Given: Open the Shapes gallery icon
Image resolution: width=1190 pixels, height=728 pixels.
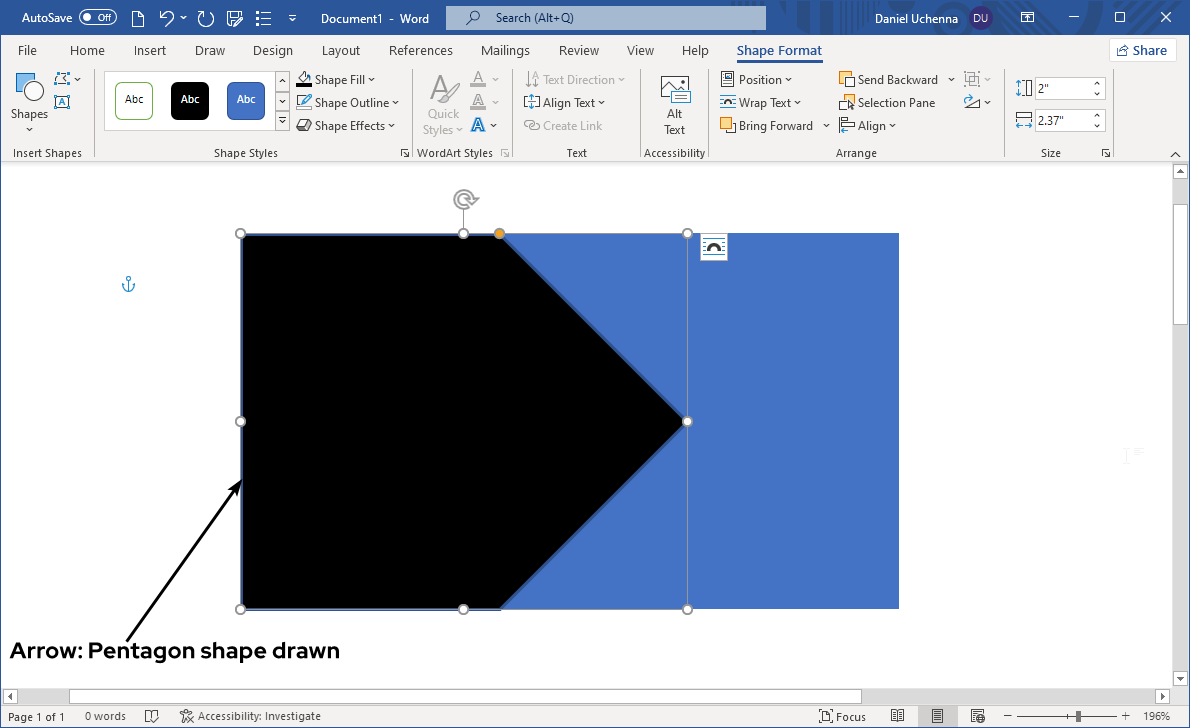Looking at the screenshot, I should (29, 91).
